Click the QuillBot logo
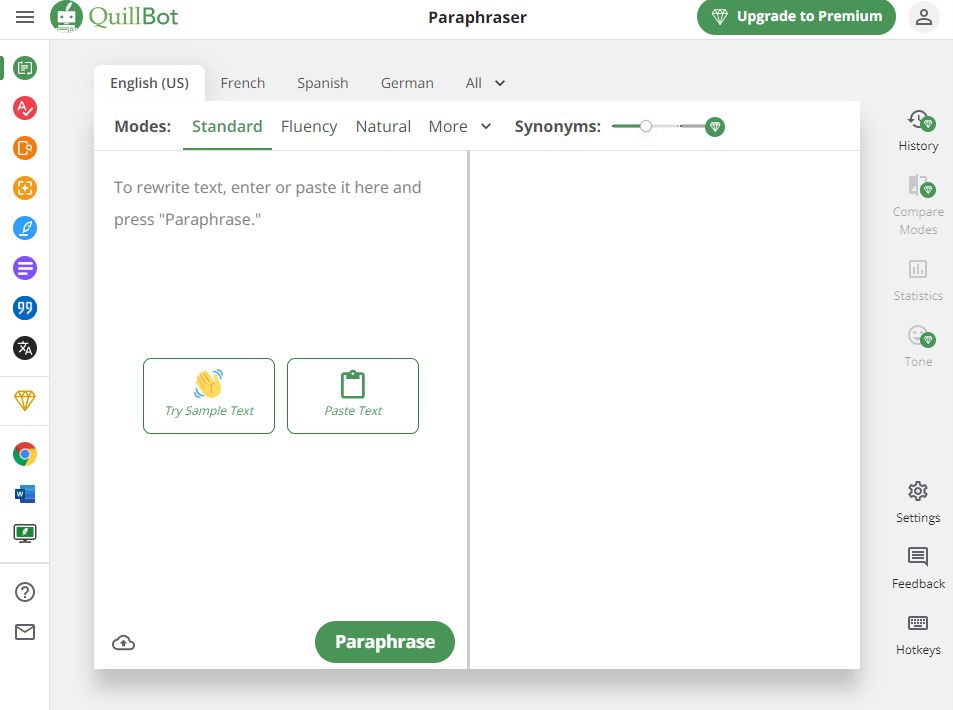 click(114, 16)
